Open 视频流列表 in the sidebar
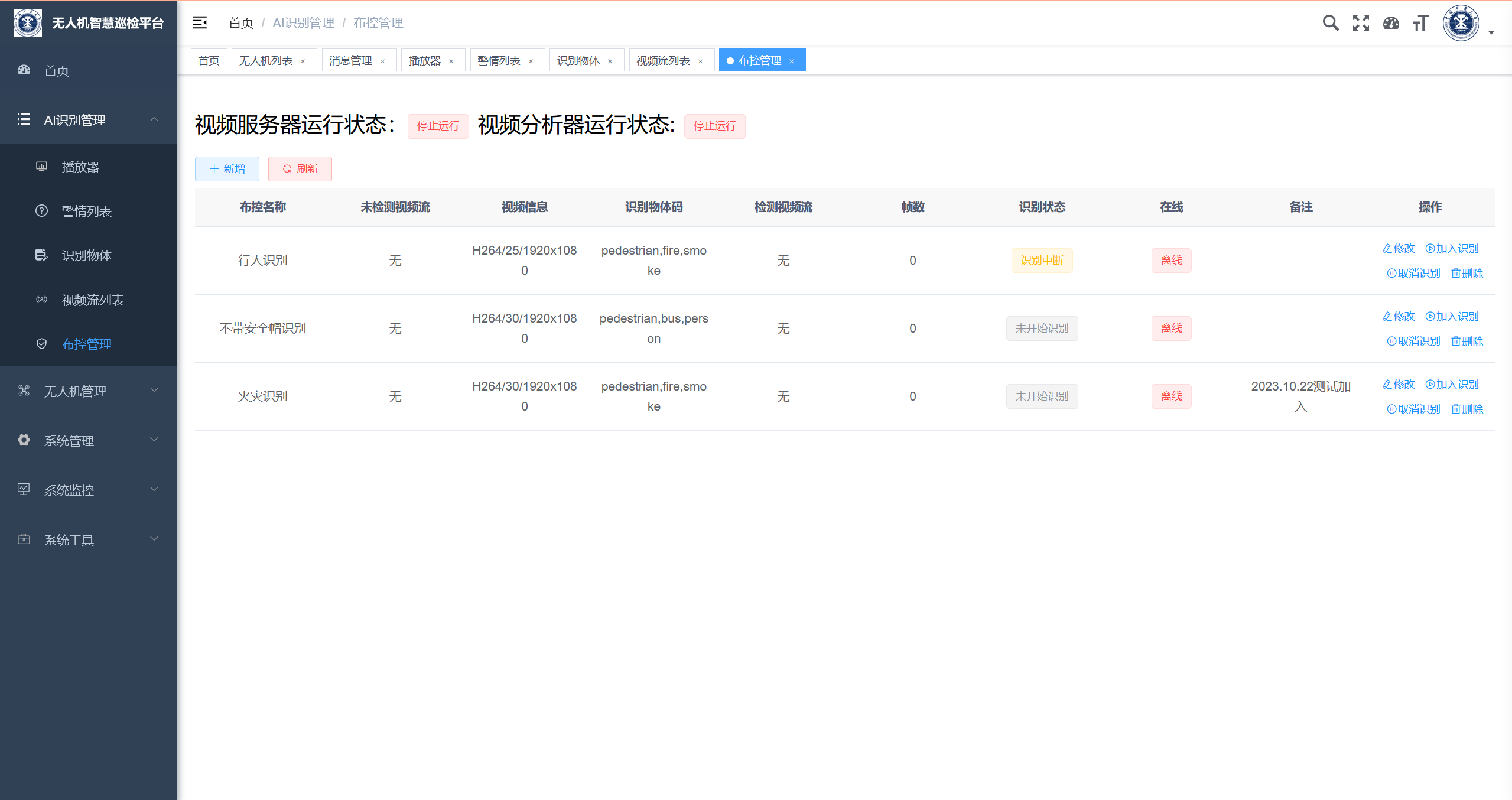 93,300
